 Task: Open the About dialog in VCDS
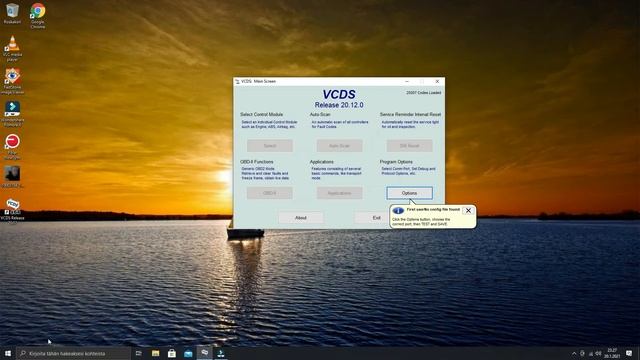click(x=301, y=218)
